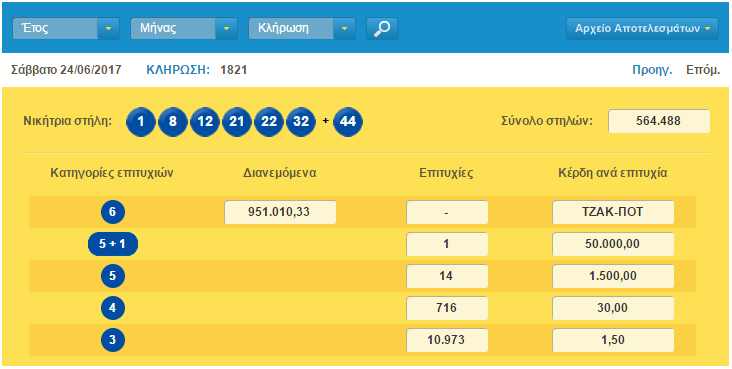Open the Κλήρωση draw dropdown
732x369 pixels.
[302, 28]
